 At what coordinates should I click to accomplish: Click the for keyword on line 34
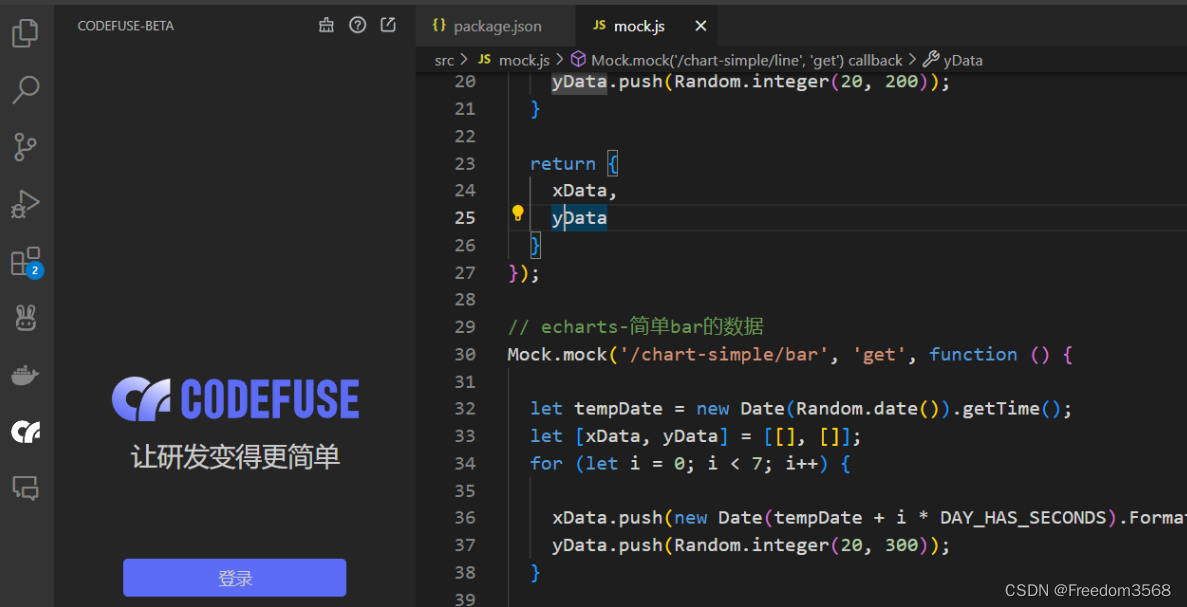[x=546, y=463]
